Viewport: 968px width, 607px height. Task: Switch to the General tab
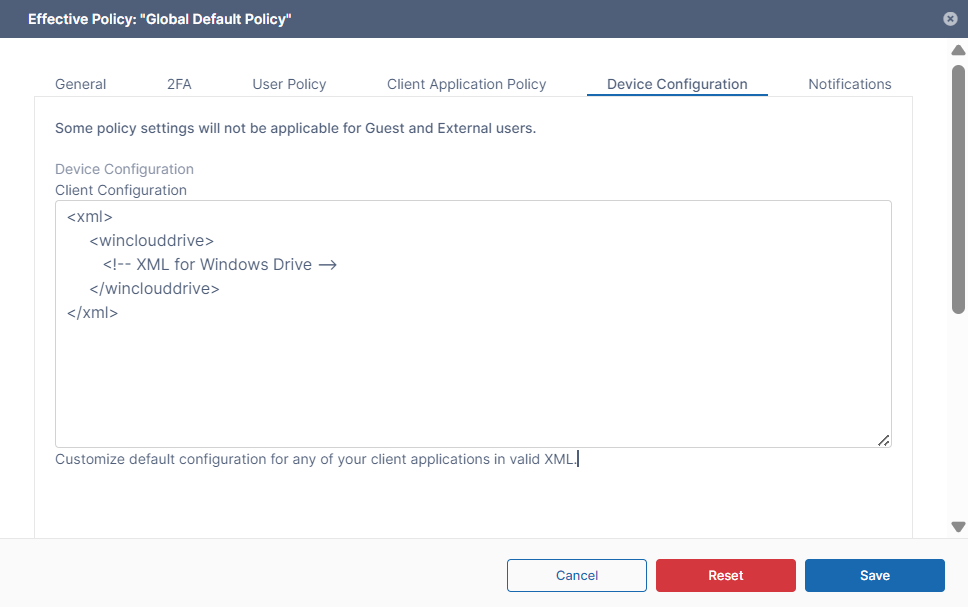point(80,84)
